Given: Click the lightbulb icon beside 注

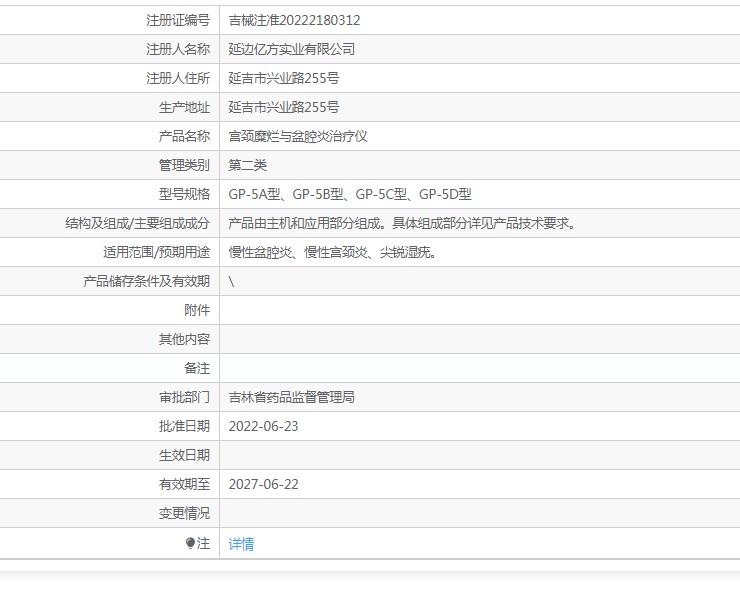Looking at the screenshot, I should (190, 543).
